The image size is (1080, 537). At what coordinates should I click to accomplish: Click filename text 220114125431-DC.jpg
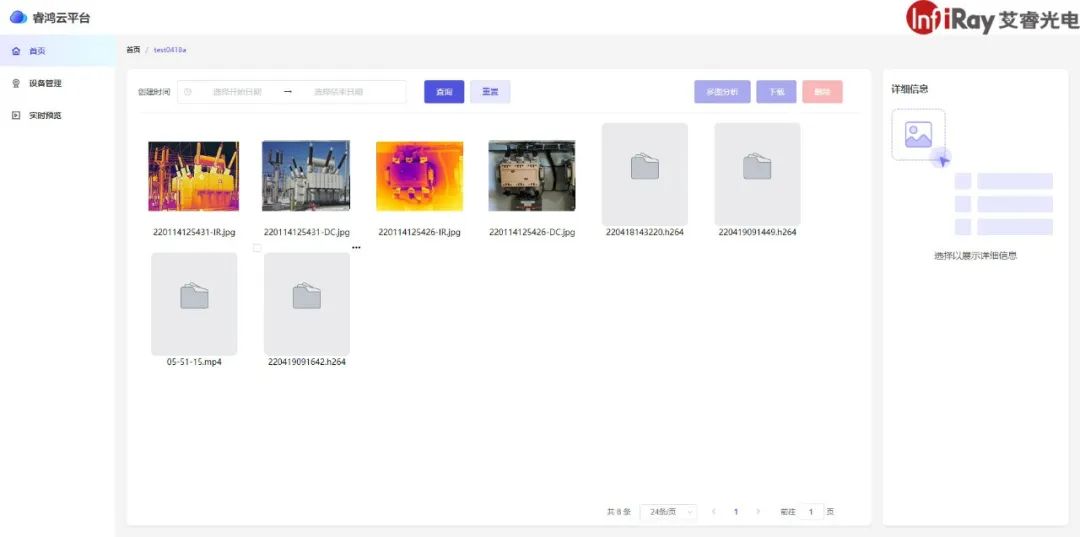(x=307, y=232)
